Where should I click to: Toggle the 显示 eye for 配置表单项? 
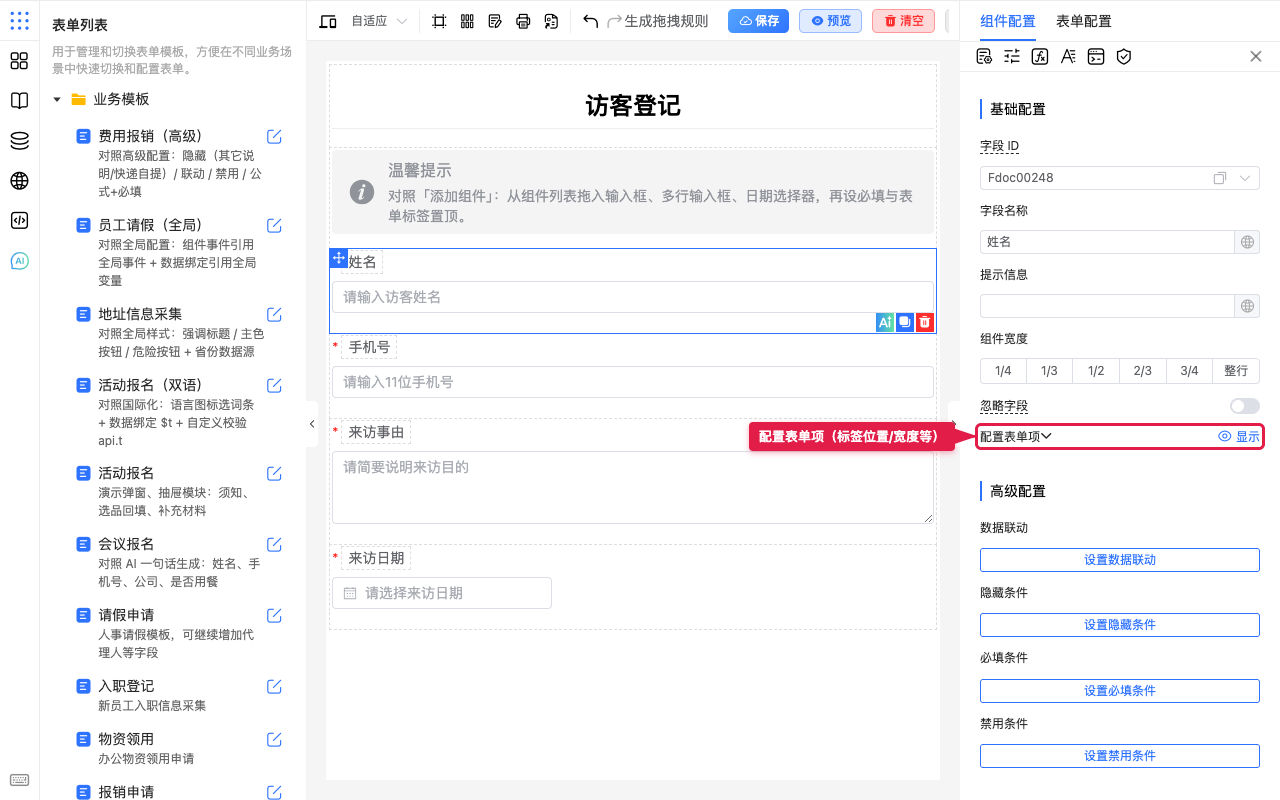click(x=1239, y=436)
